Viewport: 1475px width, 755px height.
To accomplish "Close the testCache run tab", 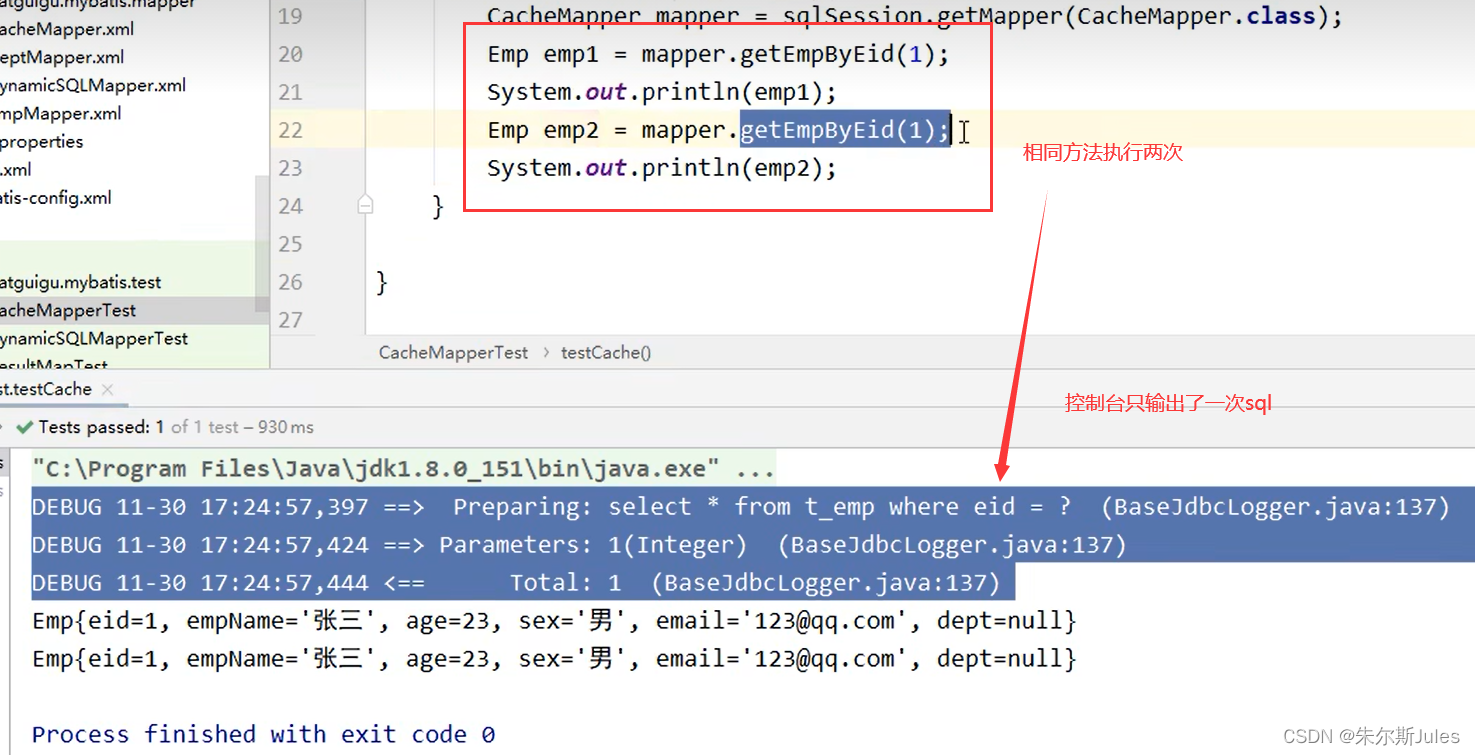I will [108, 390].
